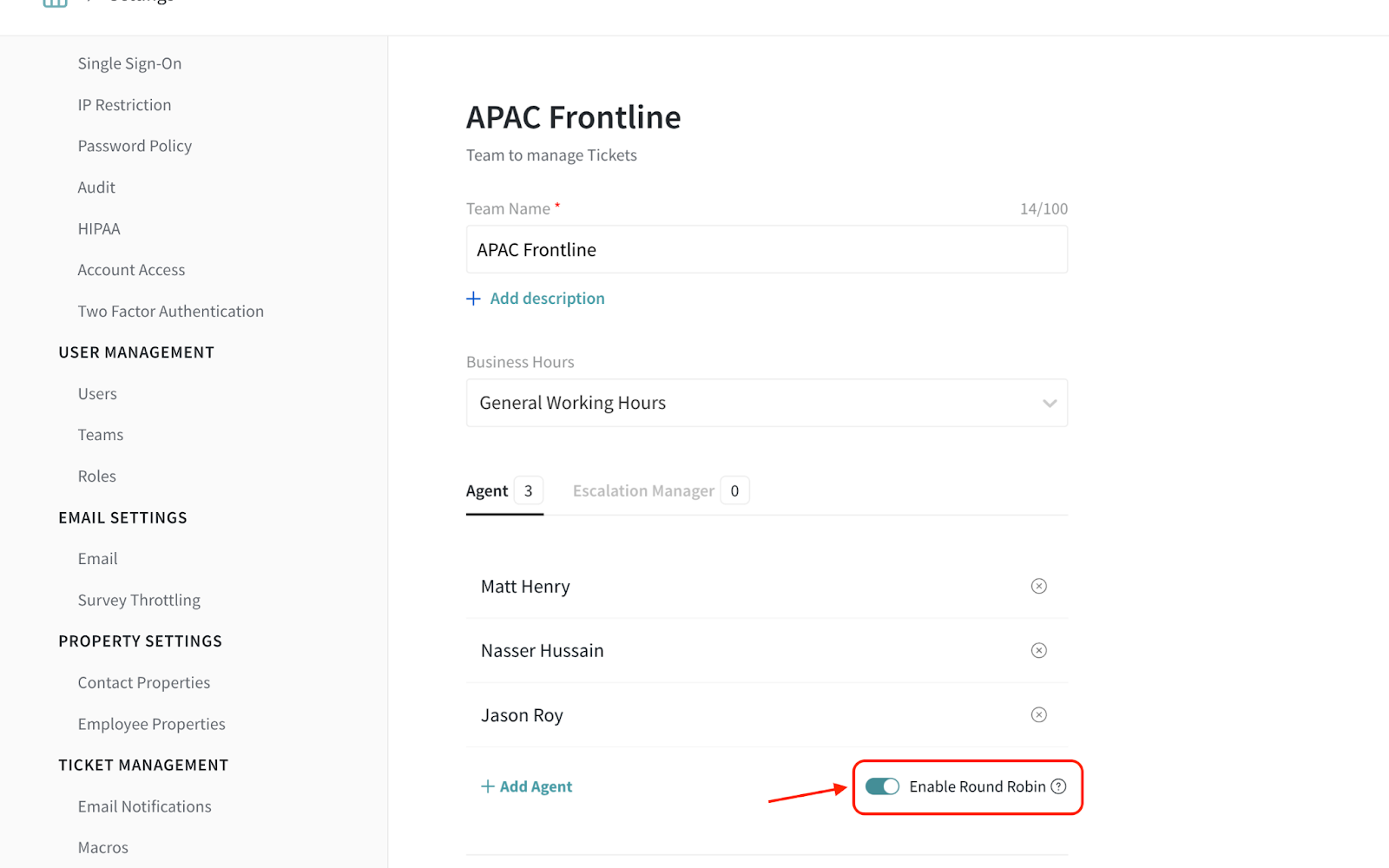The height and width of the screenshot is (868, 1389).
Task: Click the Add Agent link
Action: pos(527,786)
